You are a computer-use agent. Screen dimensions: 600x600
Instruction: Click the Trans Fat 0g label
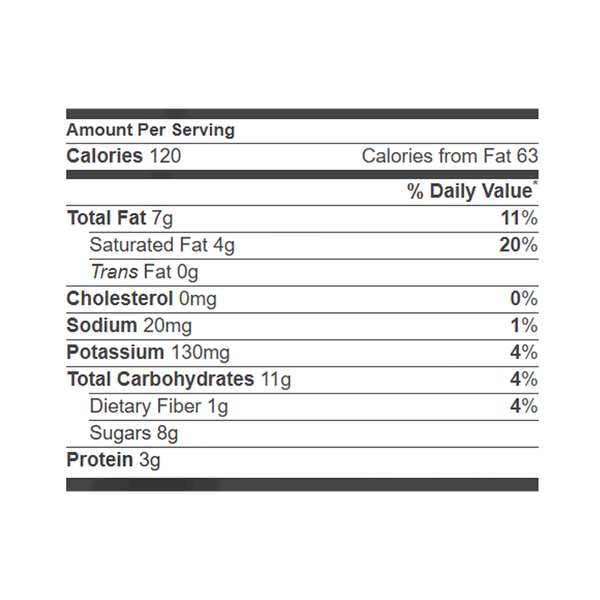coord(144,271)
